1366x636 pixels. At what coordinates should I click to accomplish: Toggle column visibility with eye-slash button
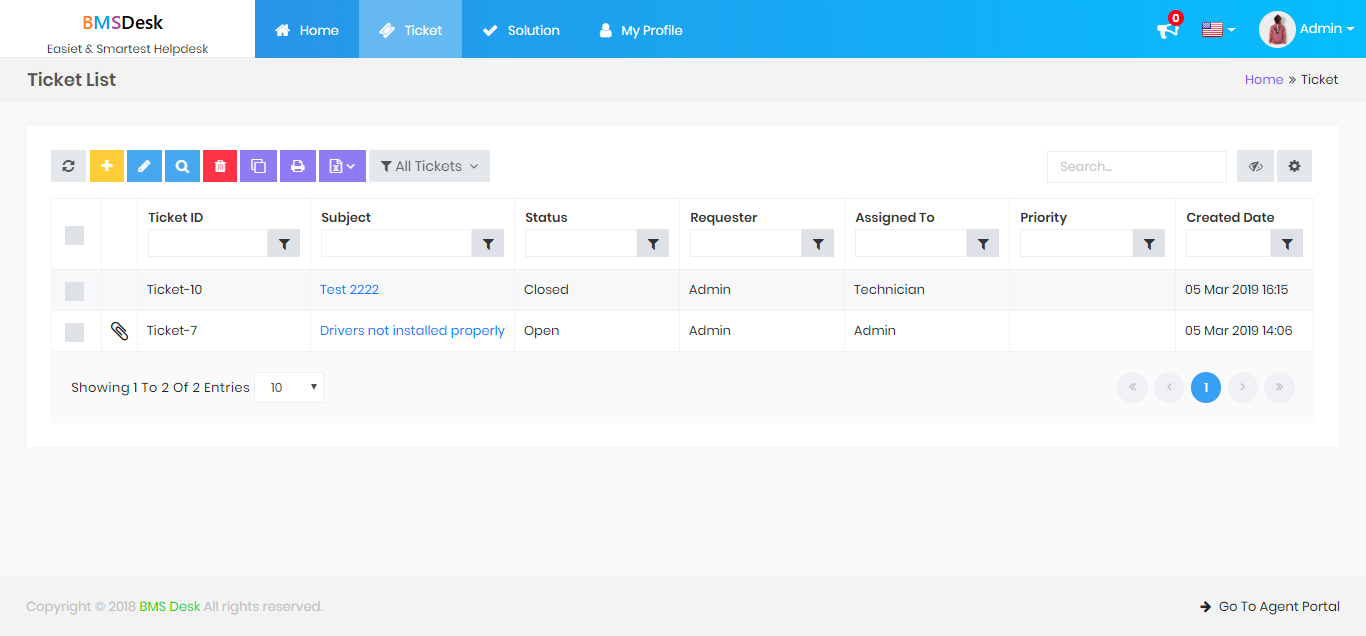[1255, 166]
